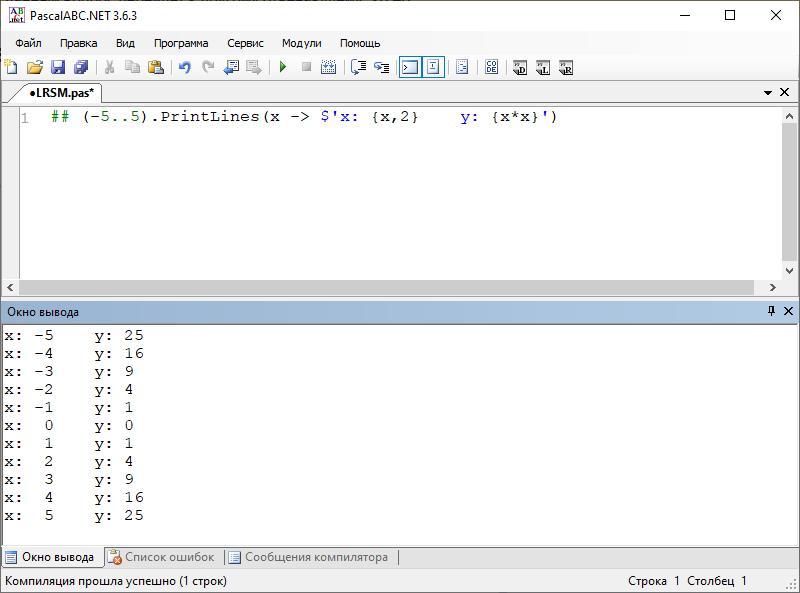Paste from clipboard via the toolbar icon
The height and width of the screenshot is (593, 800).
[156, 67]
